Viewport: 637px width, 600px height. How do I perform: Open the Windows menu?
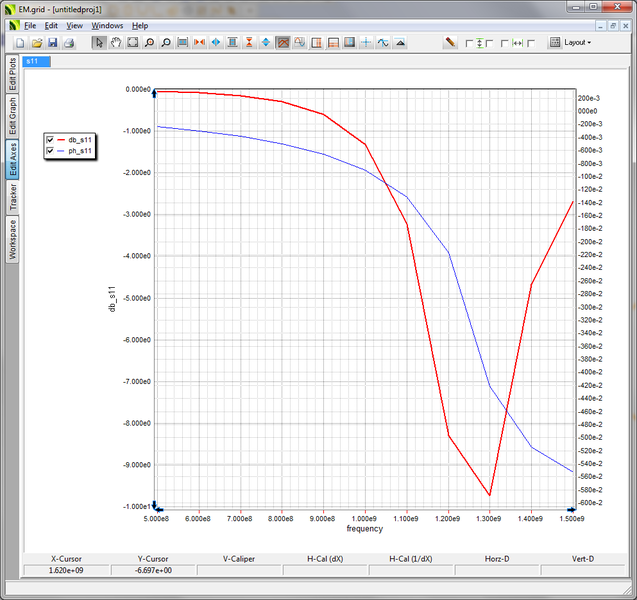(x=107, y=25)
